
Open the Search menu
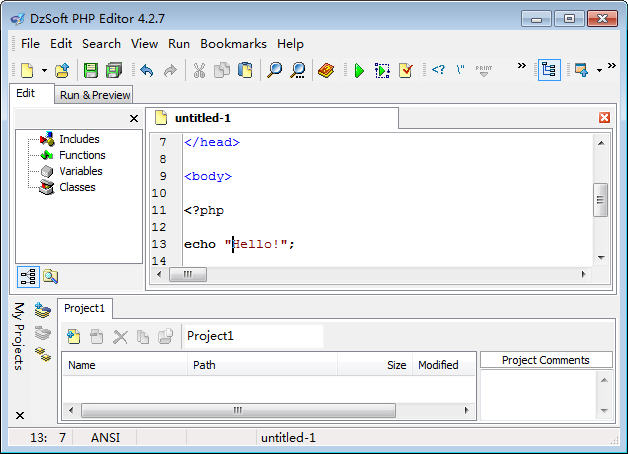tap(101, 44)
